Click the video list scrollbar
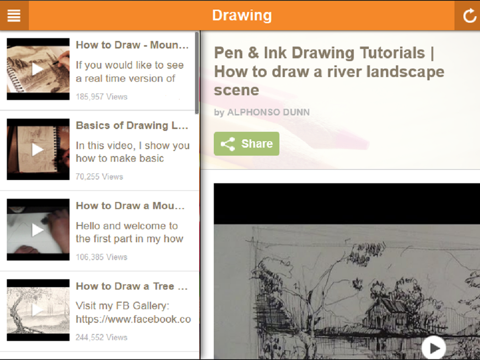Image resolution: width=480 pixels, height=360 pixels. (197, 73)
